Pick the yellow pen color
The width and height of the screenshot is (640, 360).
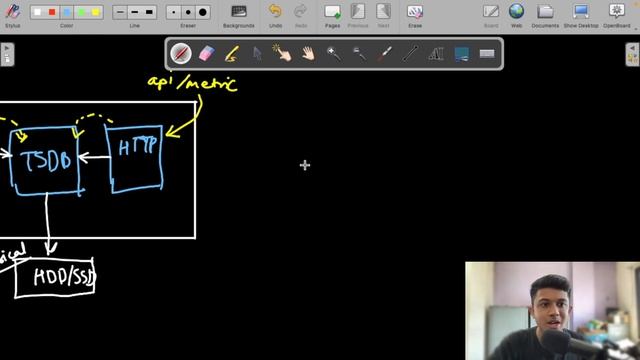pos(96,12)
